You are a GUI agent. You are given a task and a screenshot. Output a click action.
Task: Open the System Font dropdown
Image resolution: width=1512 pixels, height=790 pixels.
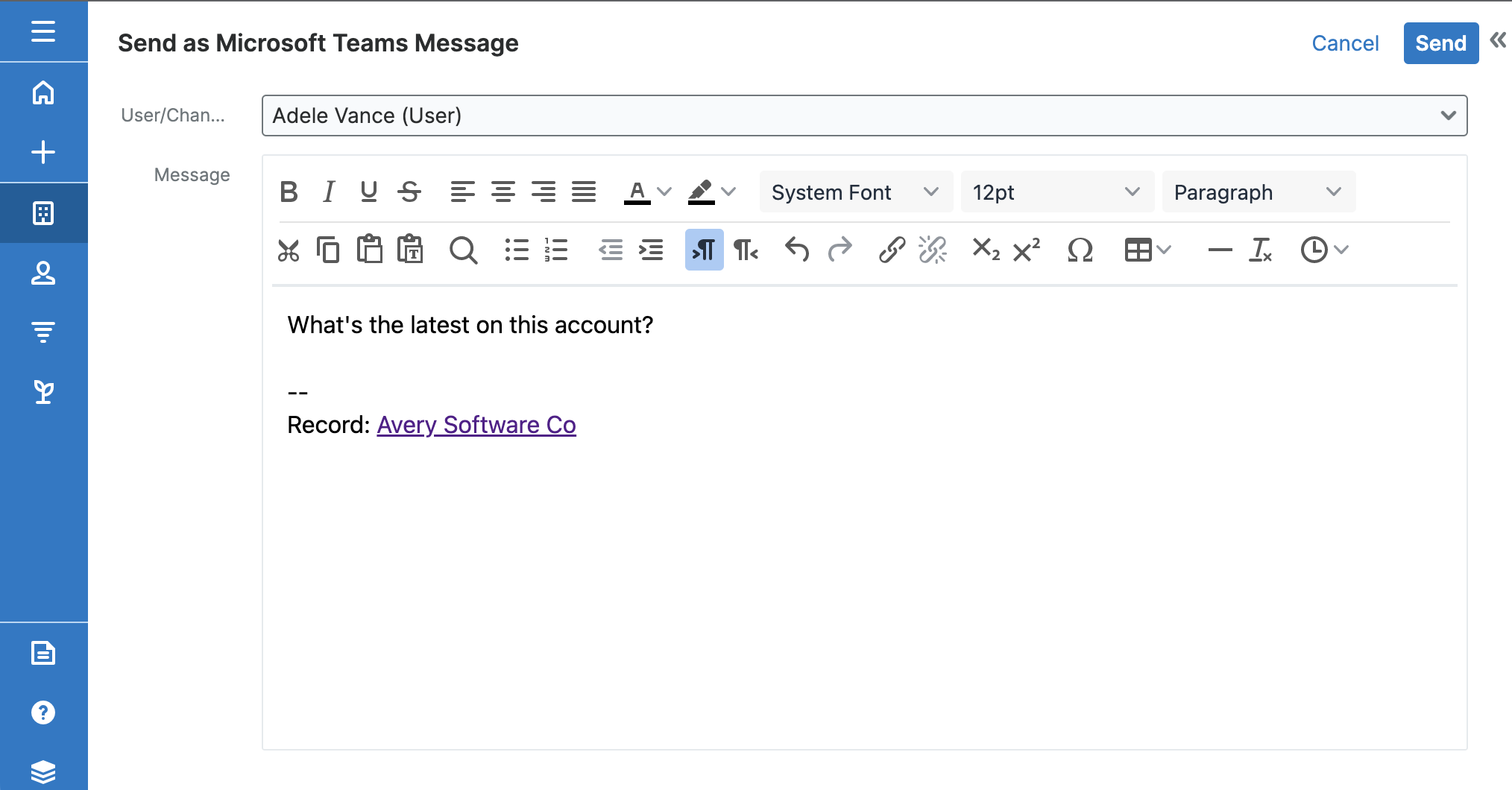click(x=854, y=192)
